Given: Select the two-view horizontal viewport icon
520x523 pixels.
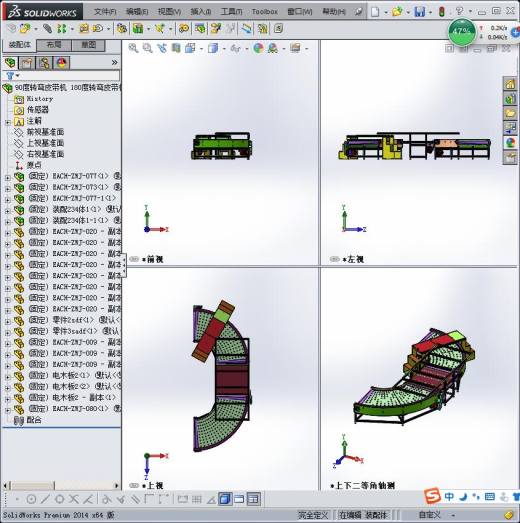Looking at the screenshot, I should click(x=239, y=499).
